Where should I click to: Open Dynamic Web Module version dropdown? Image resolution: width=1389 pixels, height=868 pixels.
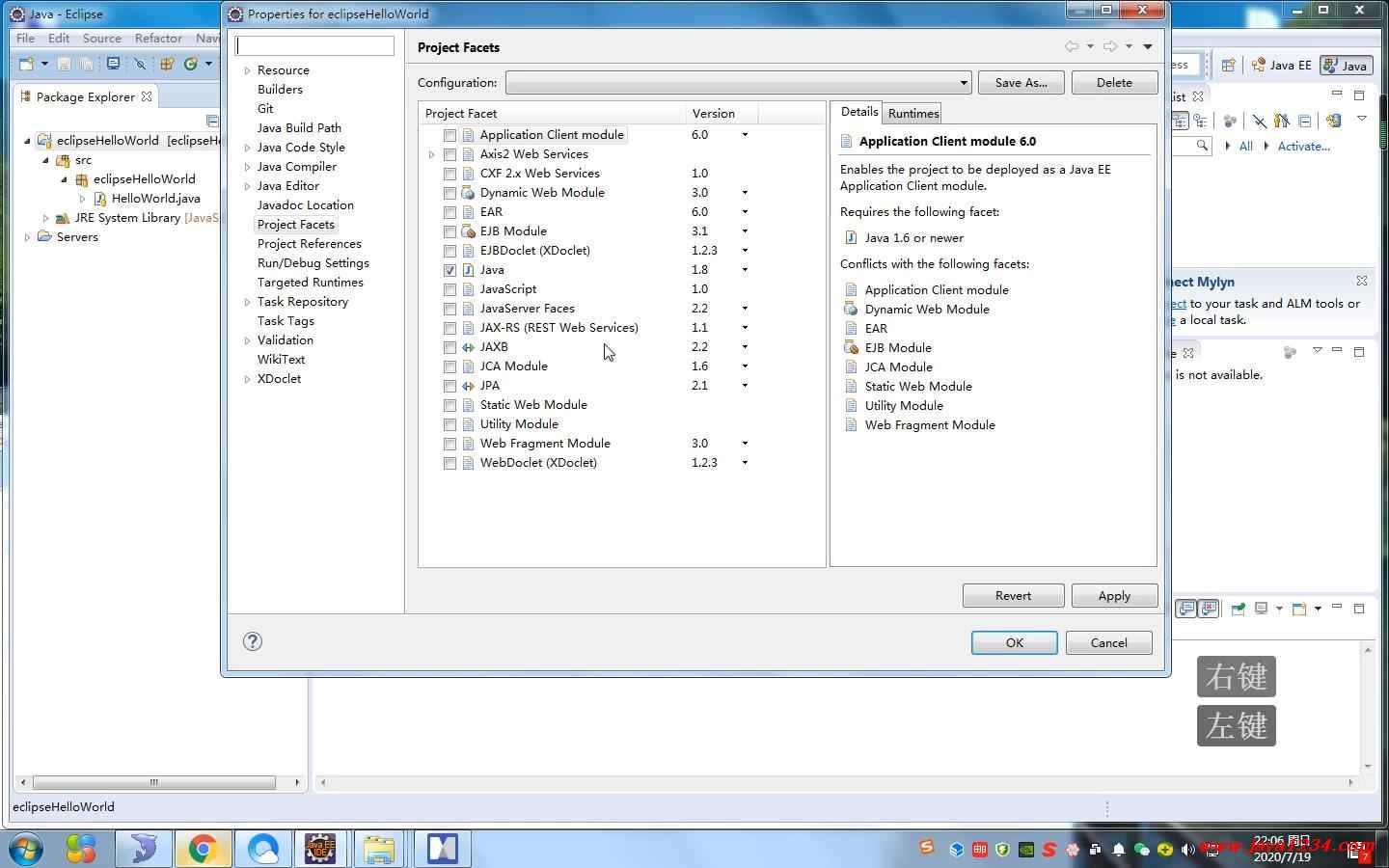745,193
